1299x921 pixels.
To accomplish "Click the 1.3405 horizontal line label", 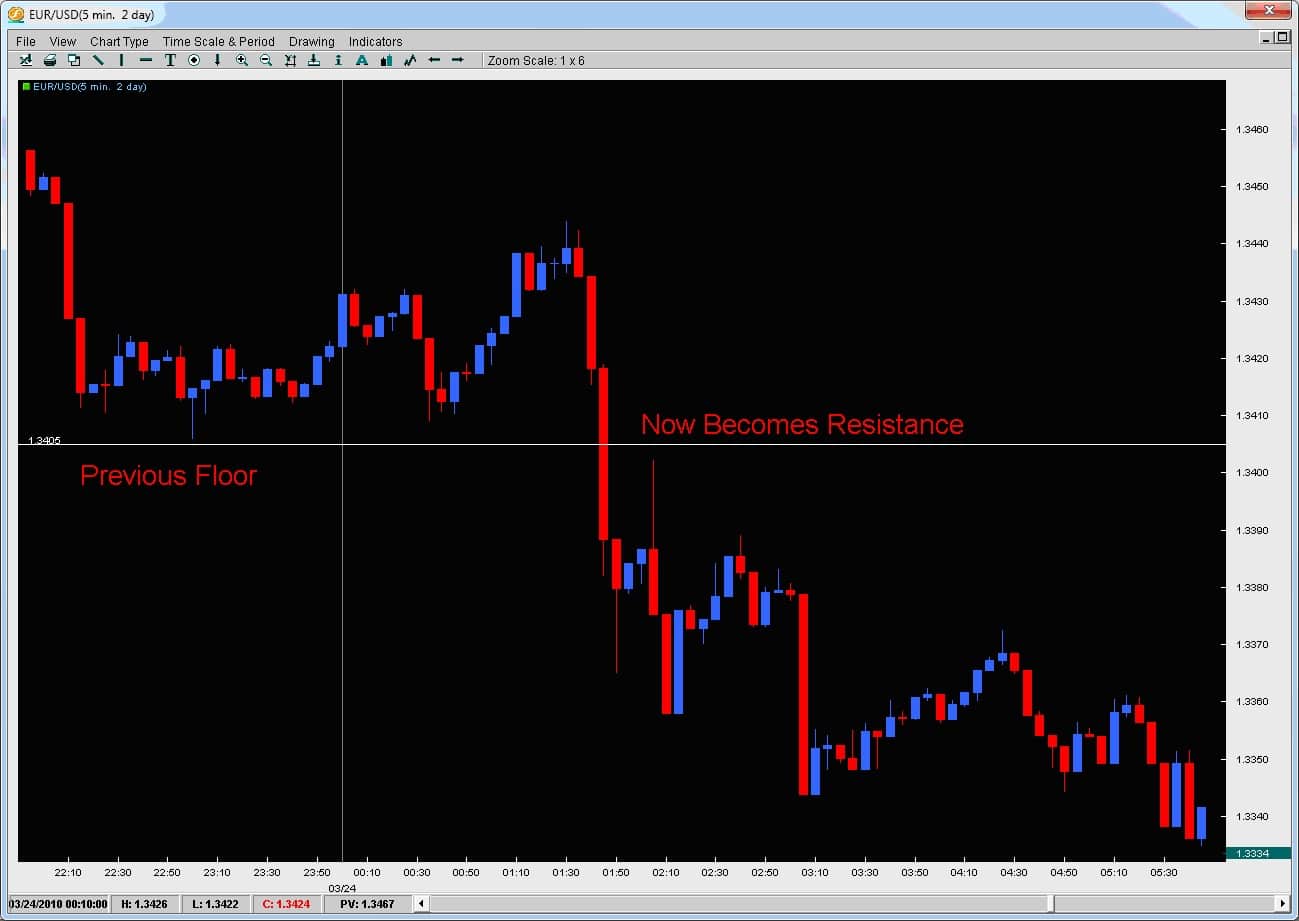I will (x=44, y=440).
